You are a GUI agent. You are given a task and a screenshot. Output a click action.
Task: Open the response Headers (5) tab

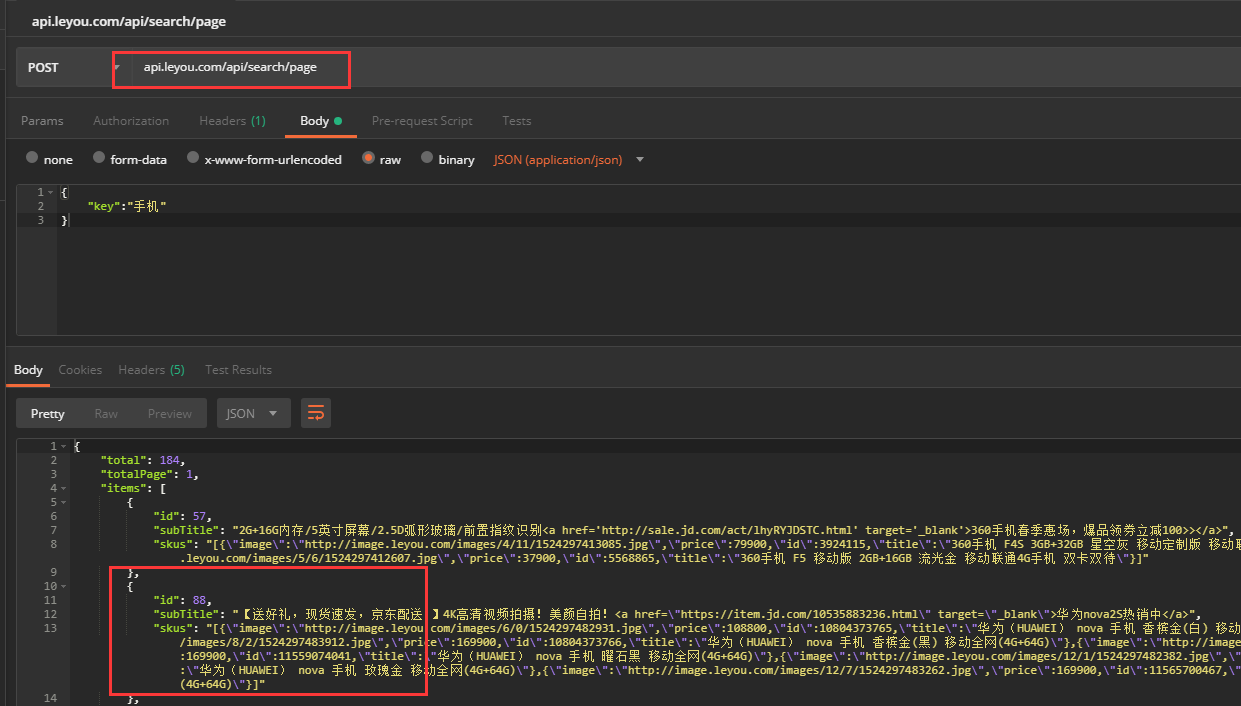pyautogui.click(x=151, y=370)
